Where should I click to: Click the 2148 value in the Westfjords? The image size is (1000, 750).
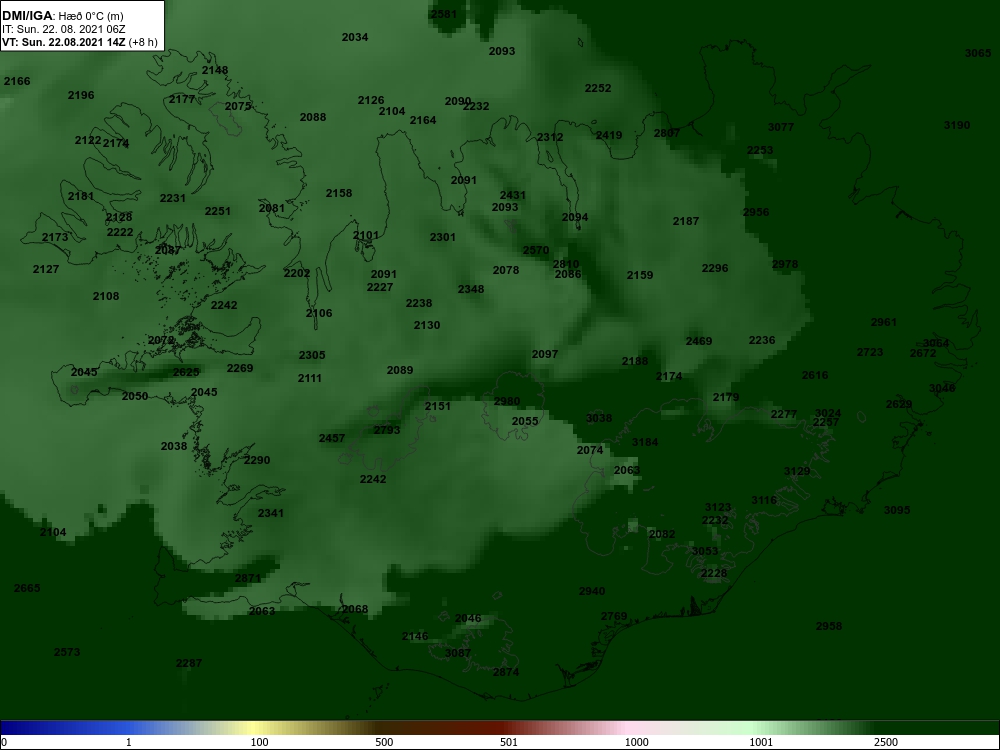[x=215, y=70]
